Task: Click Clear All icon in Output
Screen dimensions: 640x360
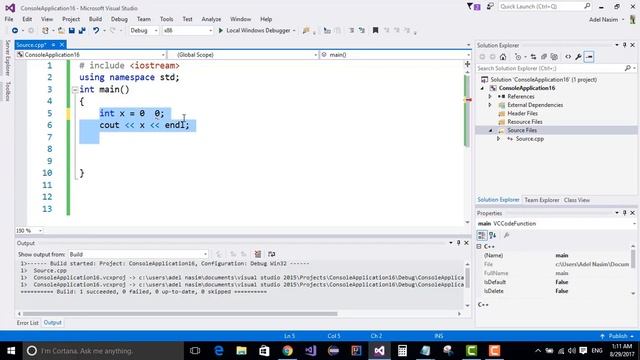Action: 258,254
